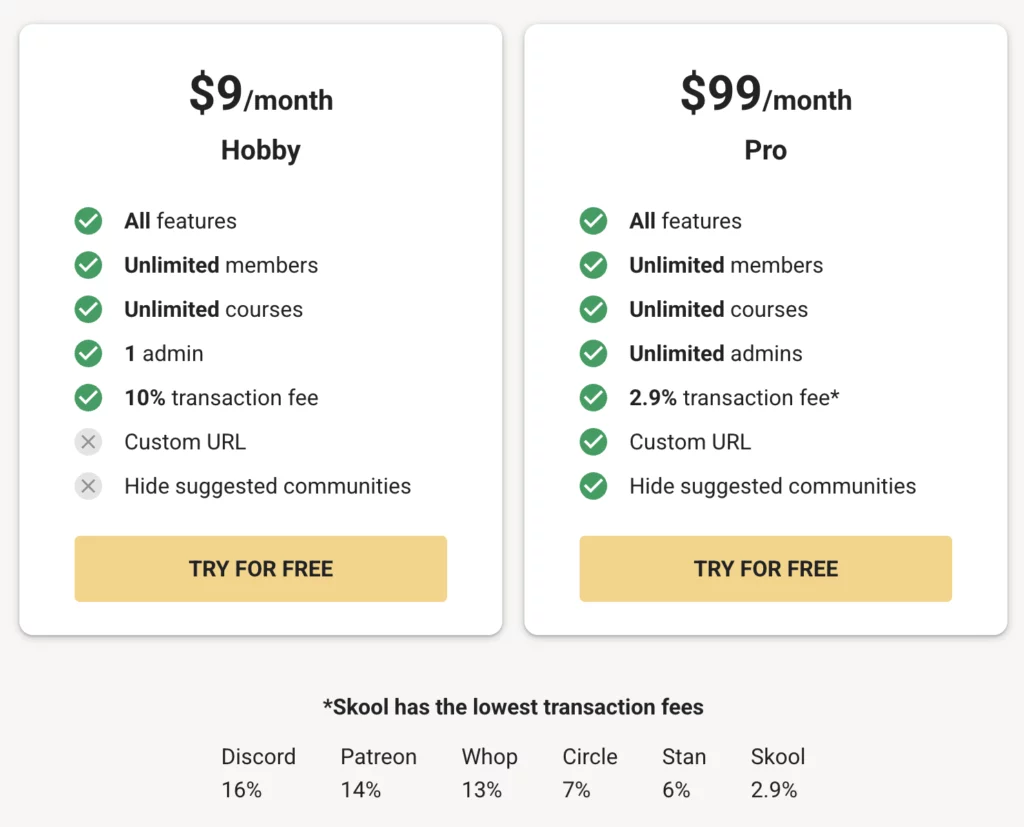Select the $9/month Hobby plan price
Image resolution: width=1024 pixels, height=827 pixels.
tap(260, 94)
